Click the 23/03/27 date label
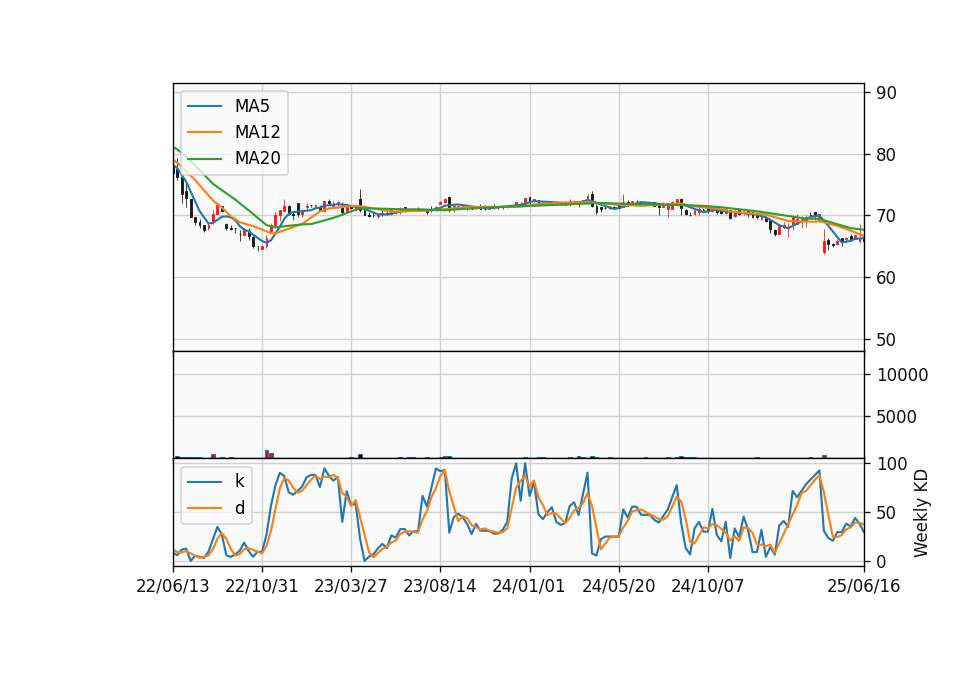Screen dimensions: 960x690 click(x=351, y=586)
